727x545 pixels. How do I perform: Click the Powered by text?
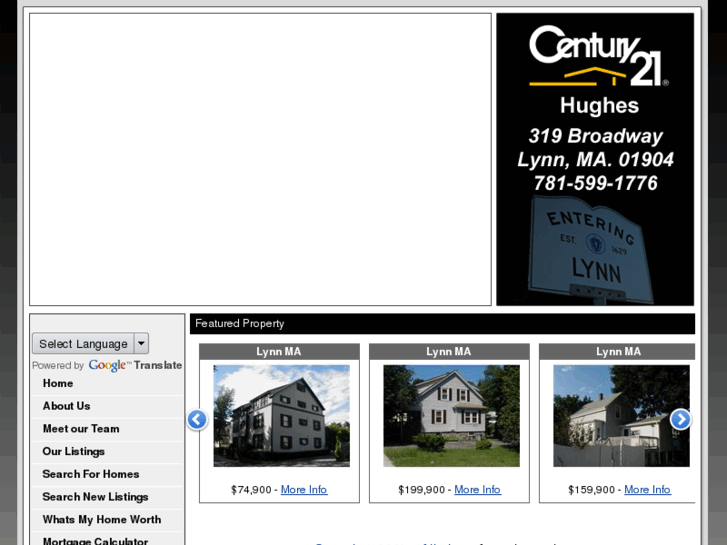pyautogui.click(x=58, y=365)
